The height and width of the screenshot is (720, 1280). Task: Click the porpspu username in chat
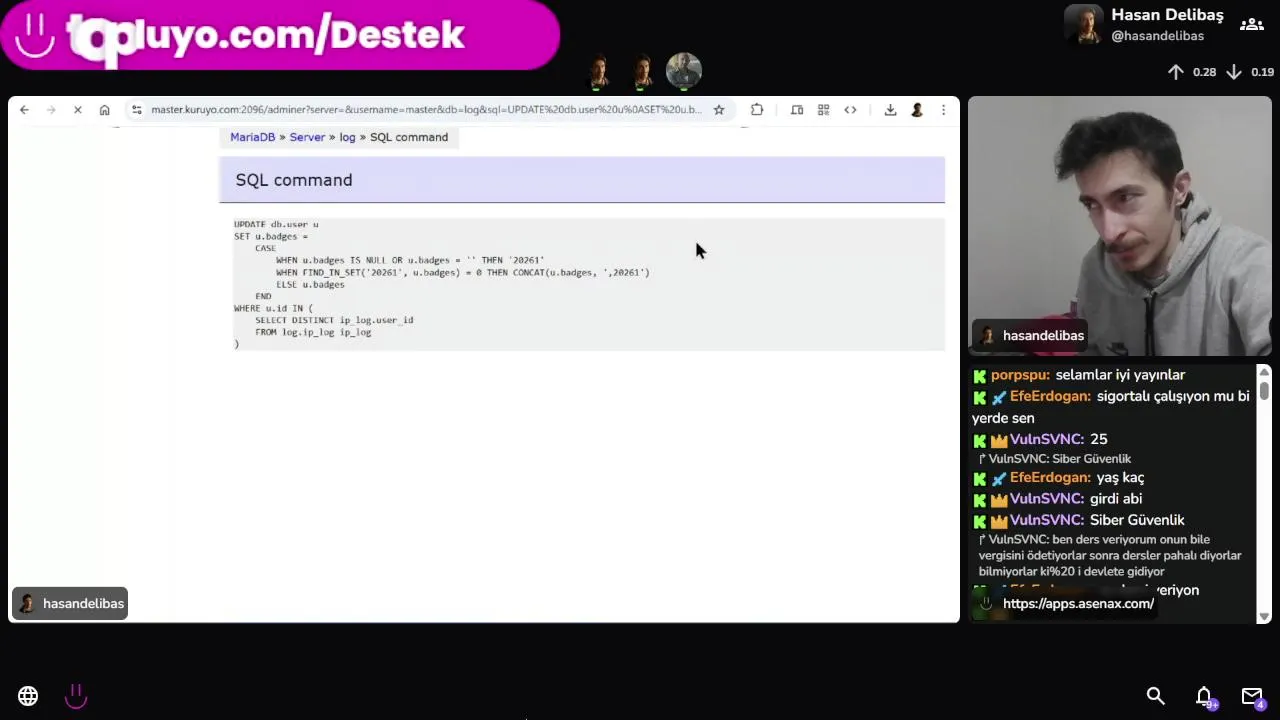1020,375
